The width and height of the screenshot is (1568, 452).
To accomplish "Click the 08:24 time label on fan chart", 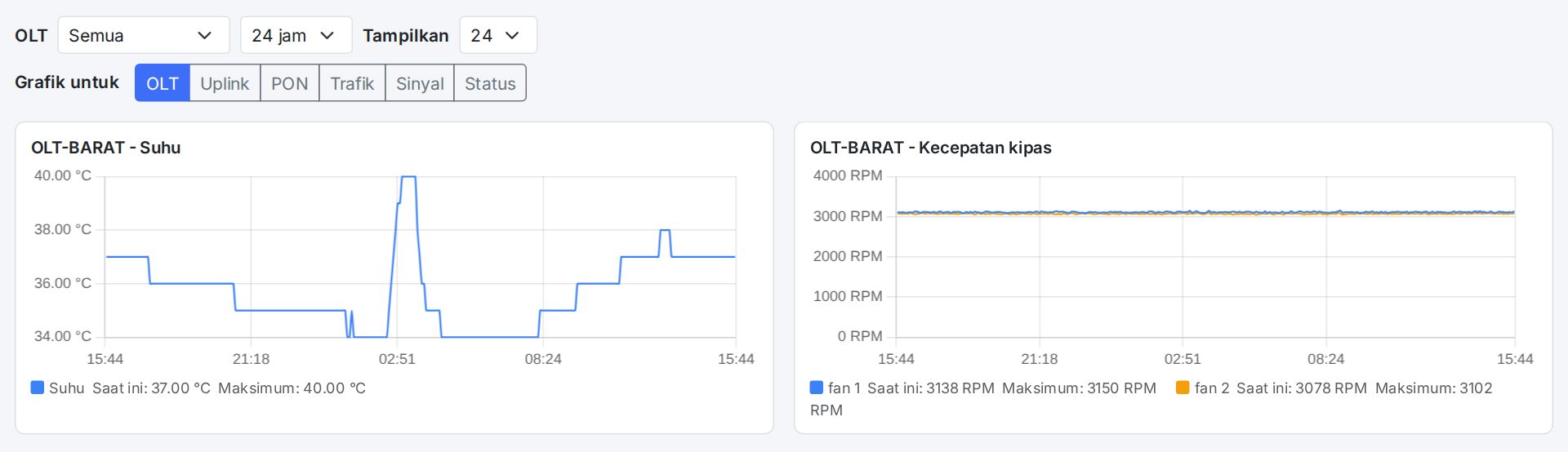I will click(x=1325, y=359).
